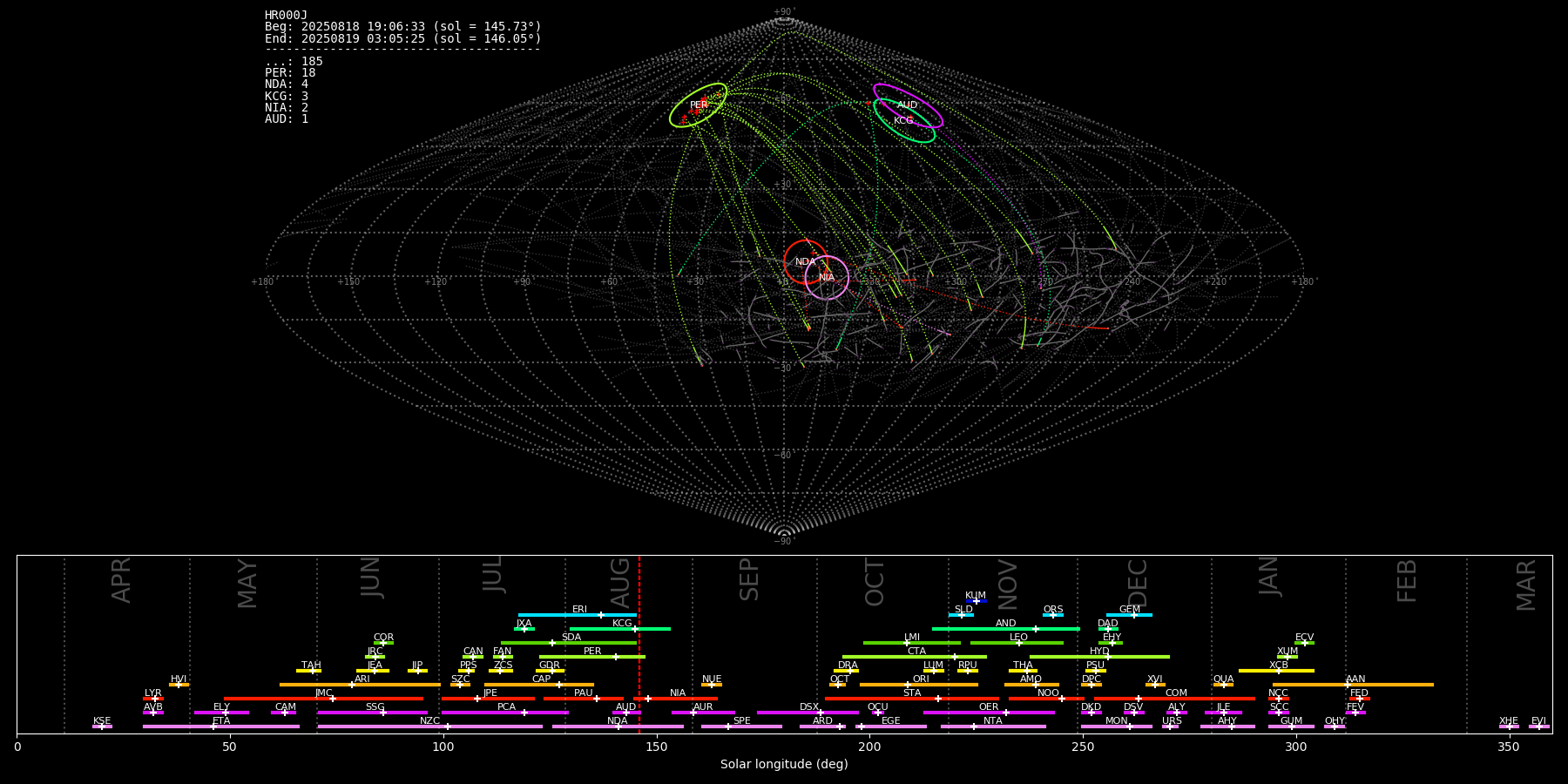Viewport: 1568px width, 784px height.
Task: Click the -90° south pole label on map
Action: pos(784,542)
